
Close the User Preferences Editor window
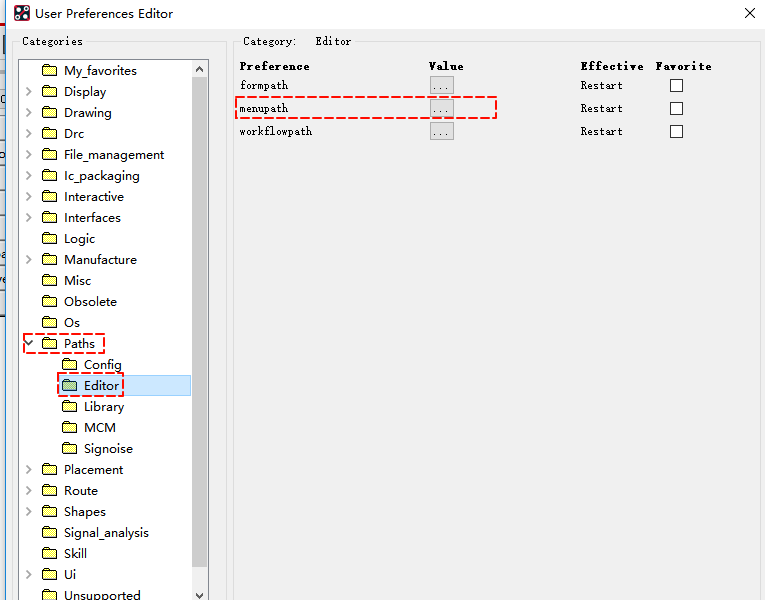(749, 13)
